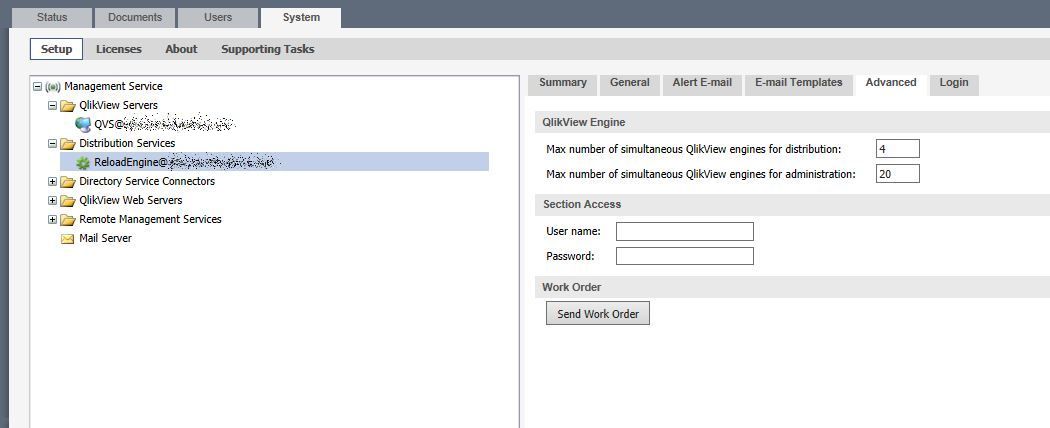Open the Documents tab
The image size is (1050, 428).
pos(135,17)
